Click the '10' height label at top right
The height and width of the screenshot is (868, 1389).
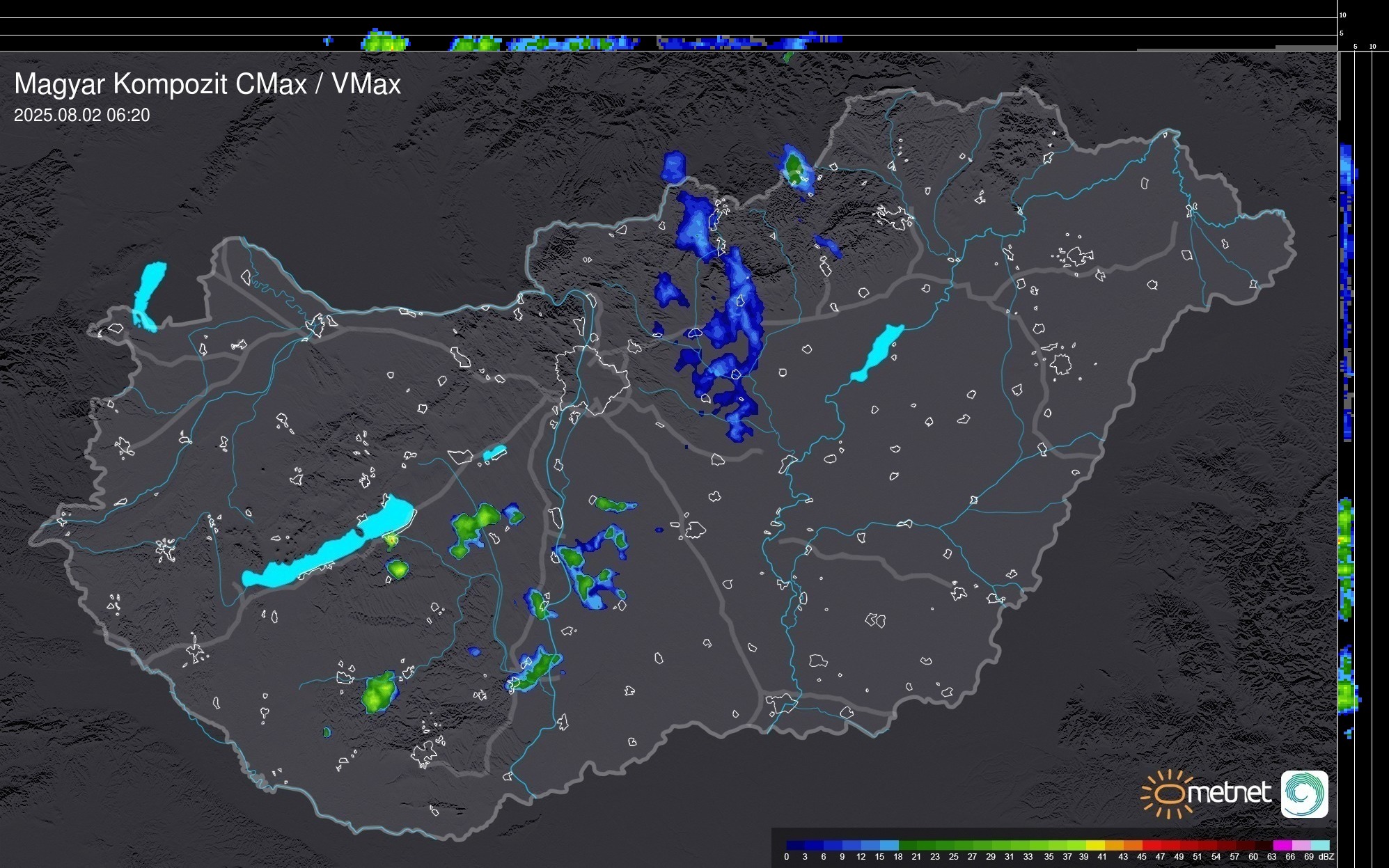point(1342,15)
